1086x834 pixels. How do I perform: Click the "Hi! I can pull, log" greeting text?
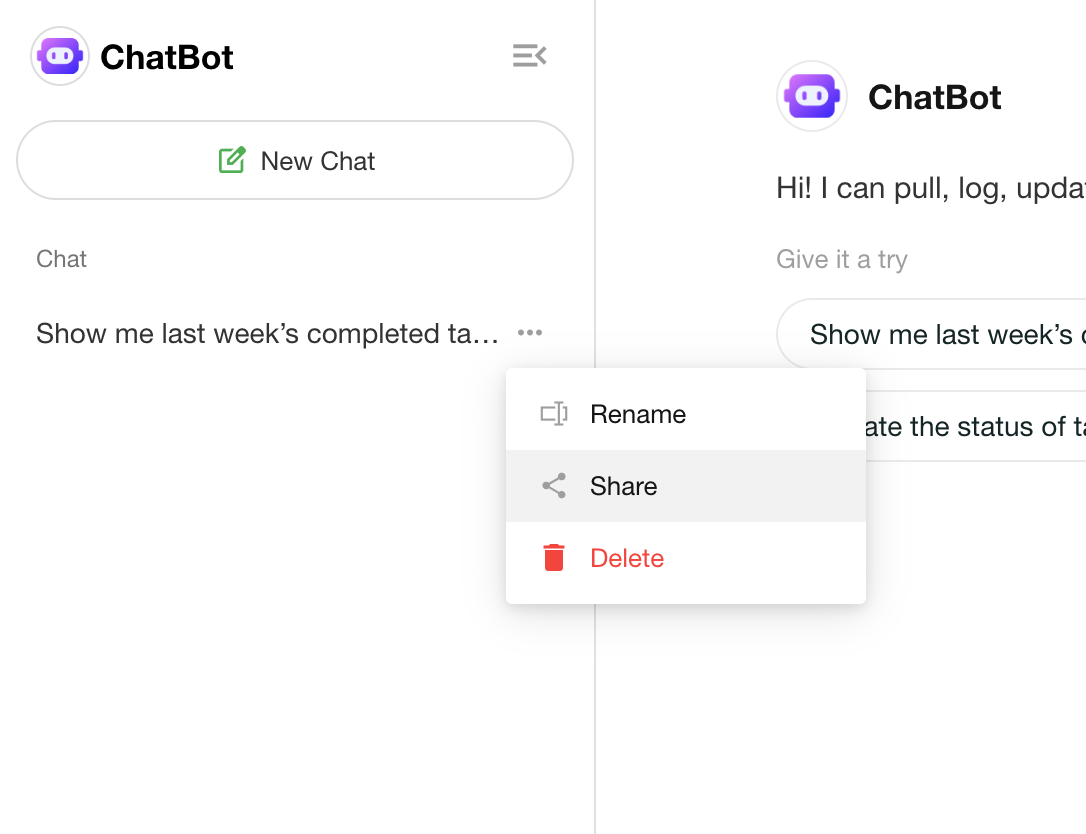pyautogui.click(x=930, y=189)
